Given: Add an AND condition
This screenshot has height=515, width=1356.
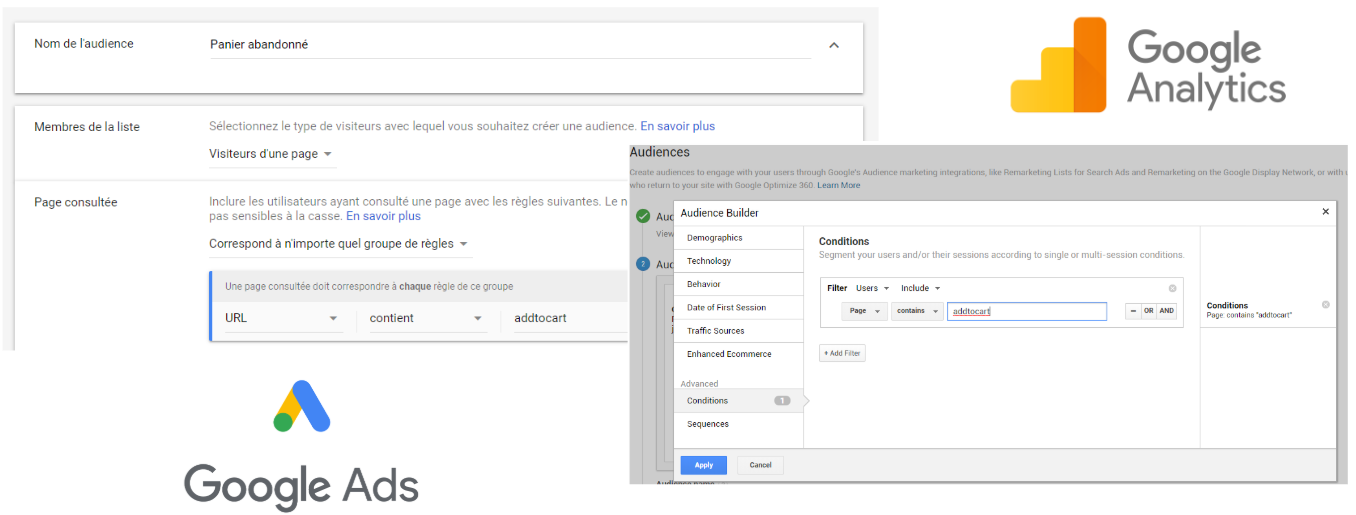Looking at the screenshot, I should [1166, 311].
